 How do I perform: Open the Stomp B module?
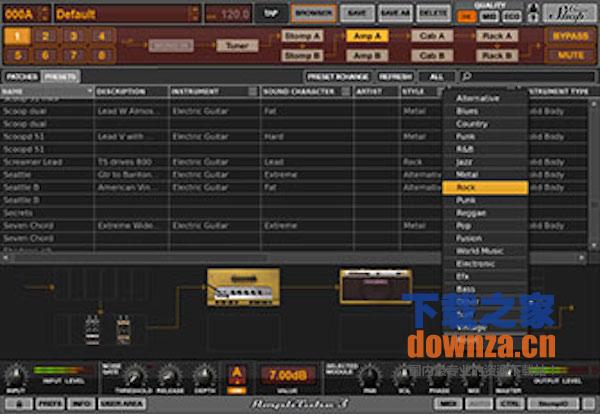302,55
